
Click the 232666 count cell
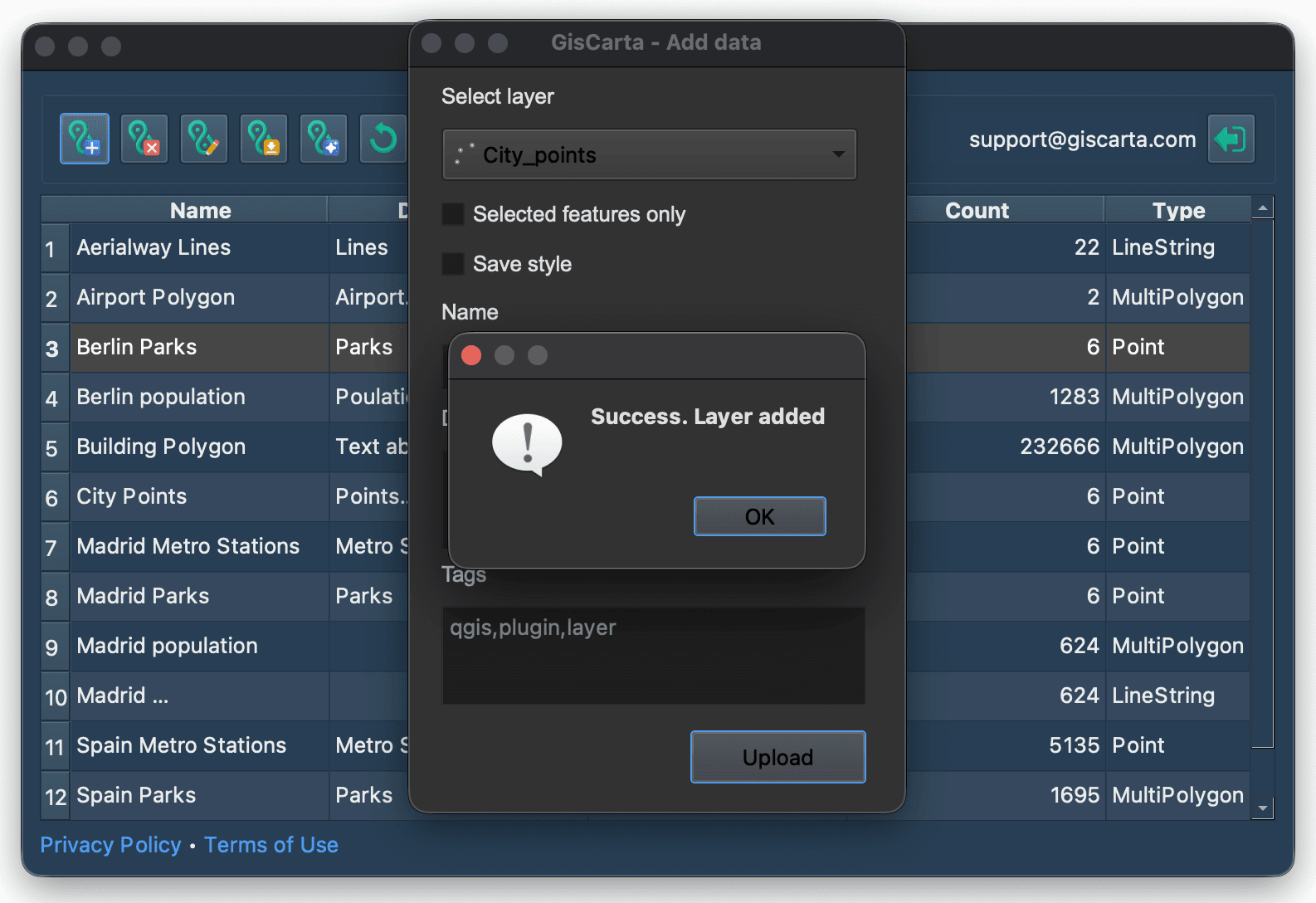coord(1060,447)
